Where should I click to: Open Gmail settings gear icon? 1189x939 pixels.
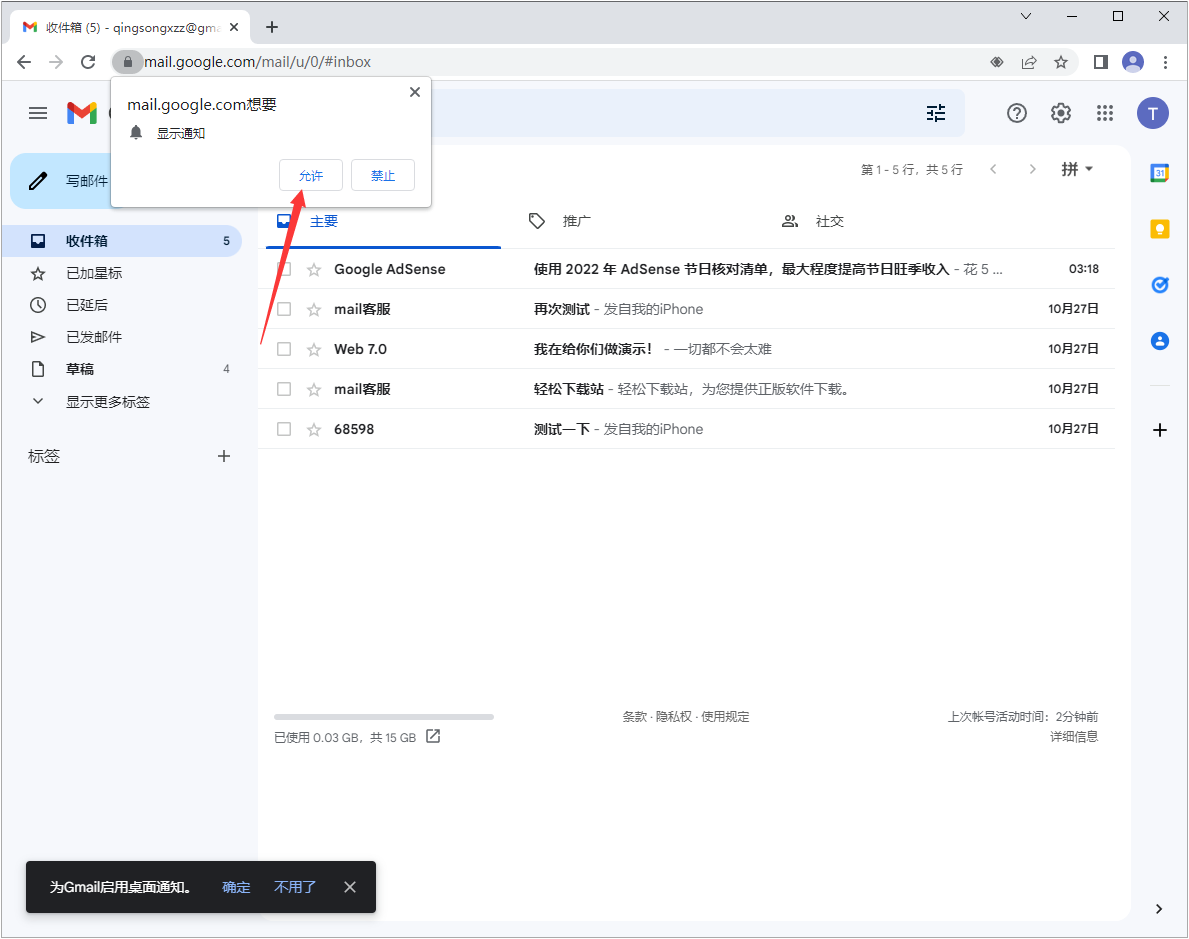click(x=1061, y=113)
